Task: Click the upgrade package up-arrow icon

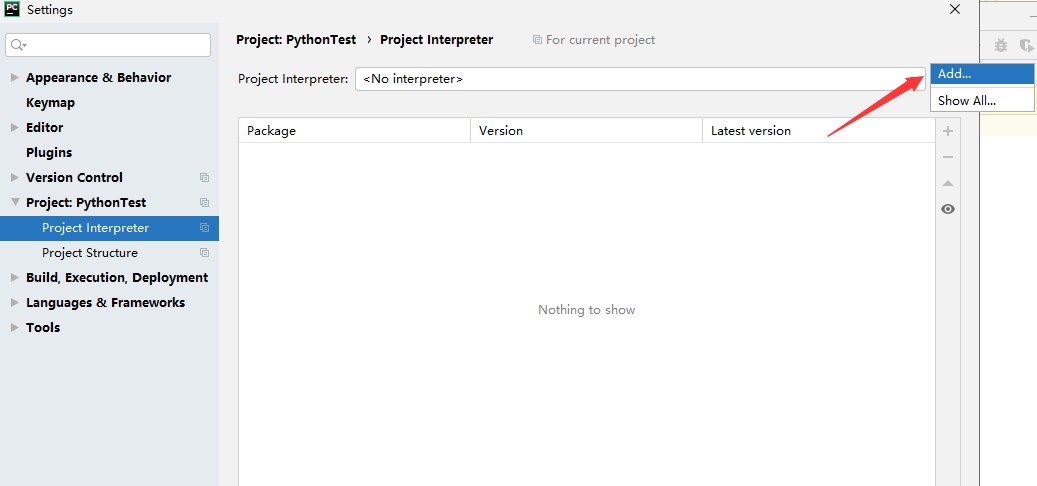Action: pos(948,183)
